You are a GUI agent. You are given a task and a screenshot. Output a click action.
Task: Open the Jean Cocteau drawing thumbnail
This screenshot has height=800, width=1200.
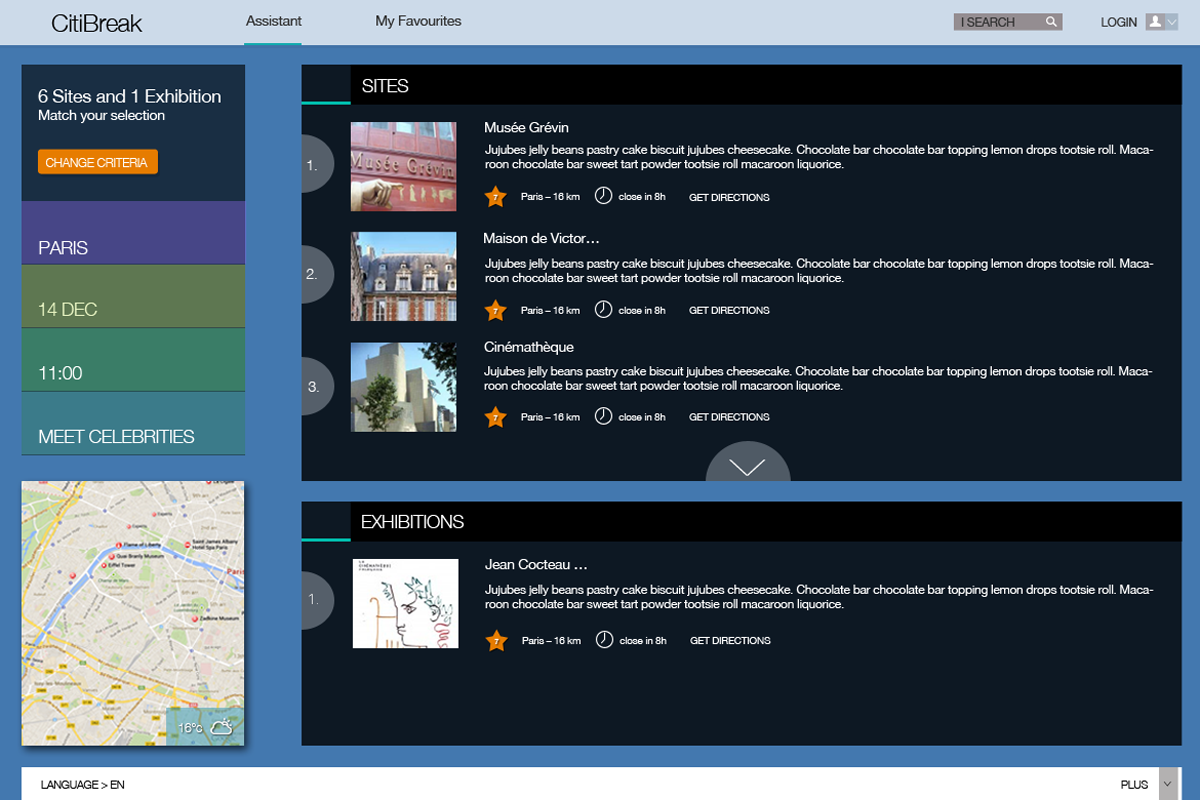[x=405, y=603]
